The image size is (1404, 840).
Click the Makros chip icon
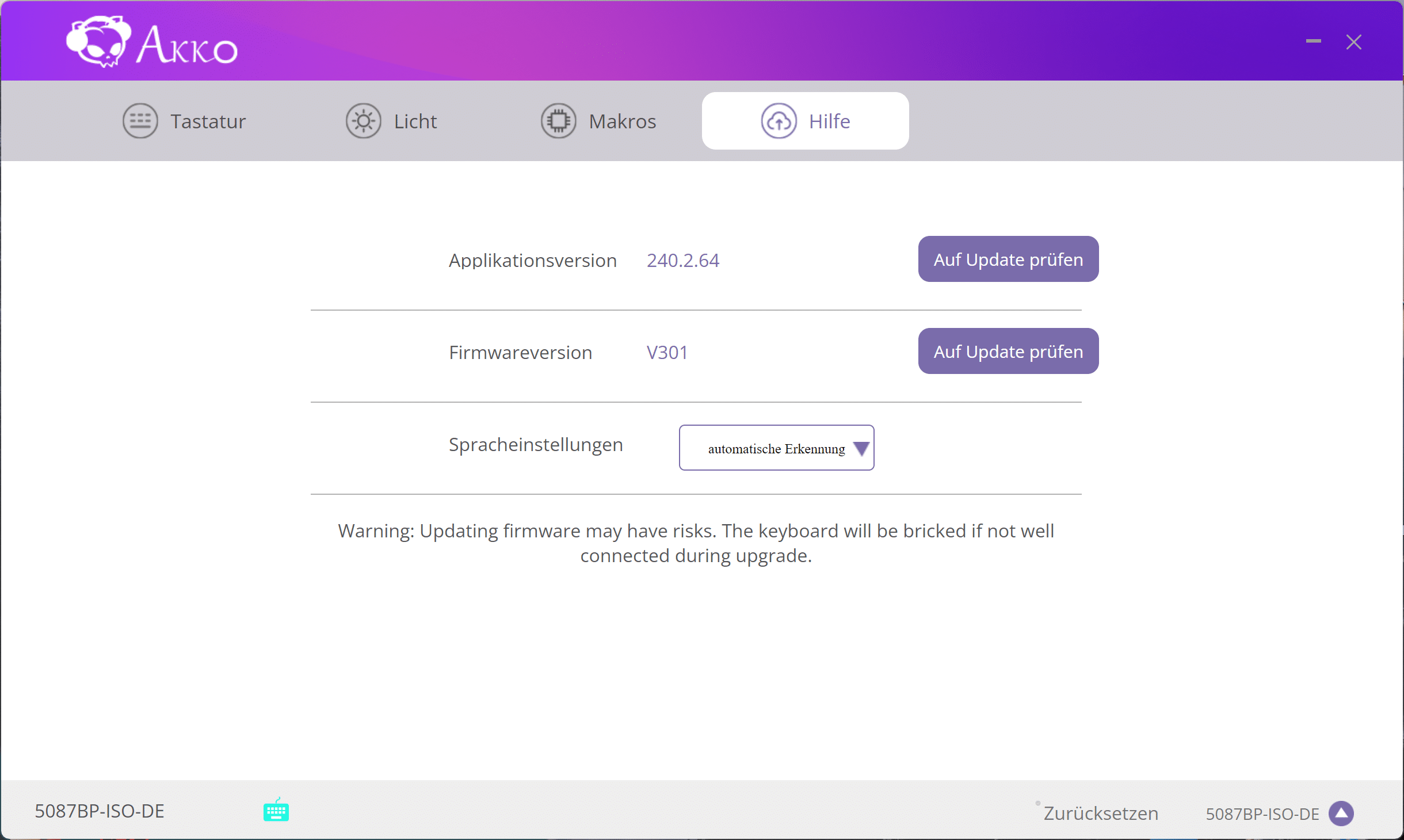point(558,121)
